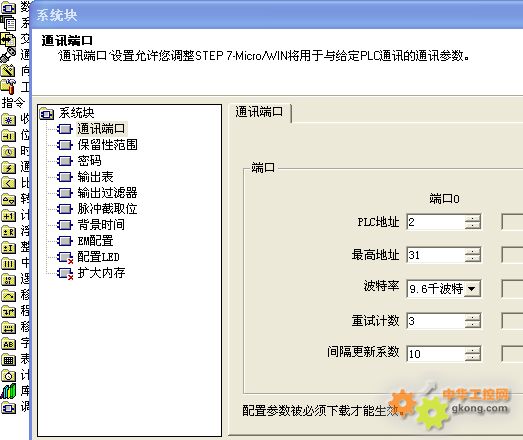Screen dimensions: 523x440
Task: Open the 脉冲截取位 node icon
Action: [64, 209]
